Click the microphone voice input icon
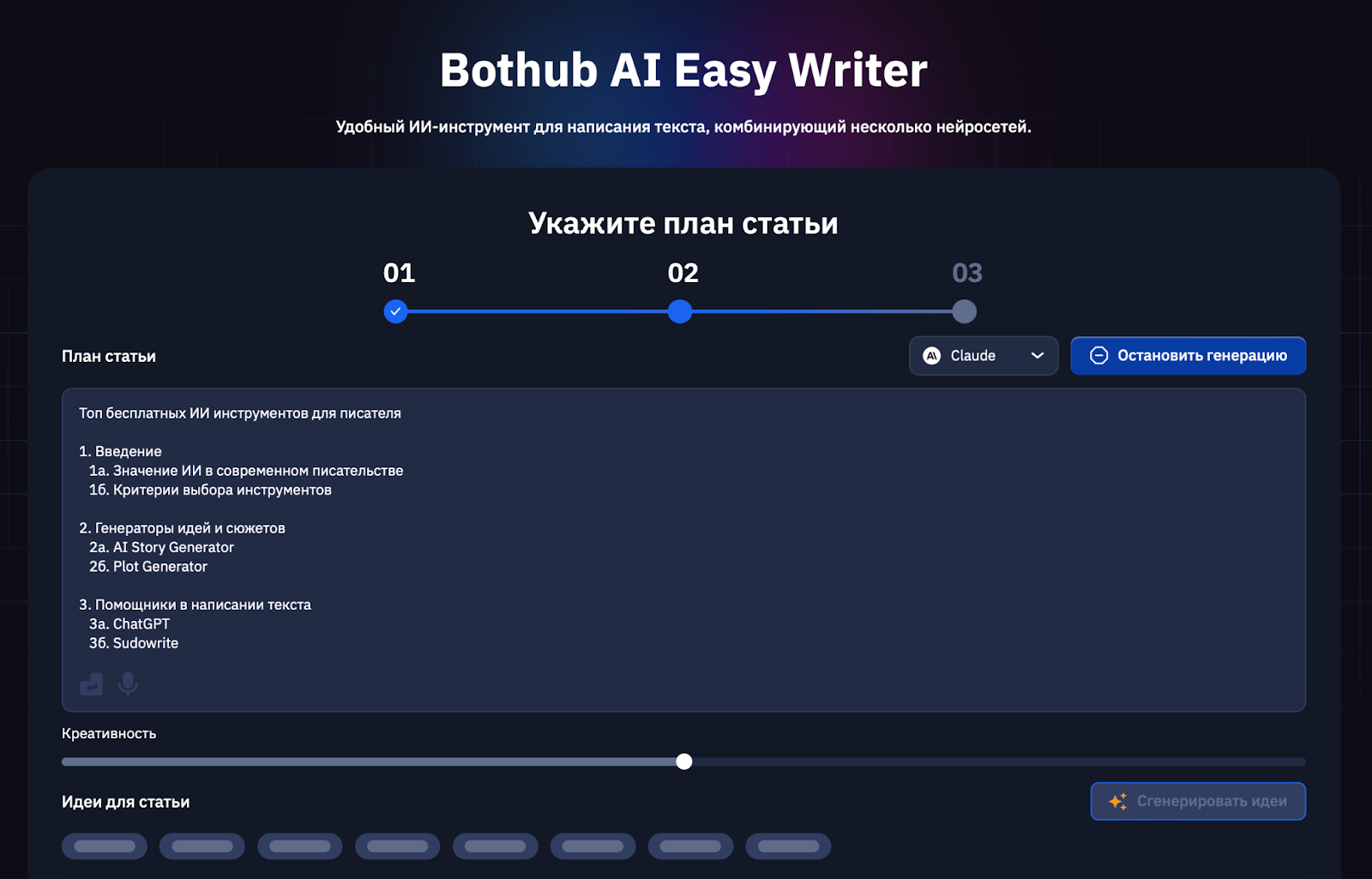This screenshot has height=879, width=1372. point(128,683)
